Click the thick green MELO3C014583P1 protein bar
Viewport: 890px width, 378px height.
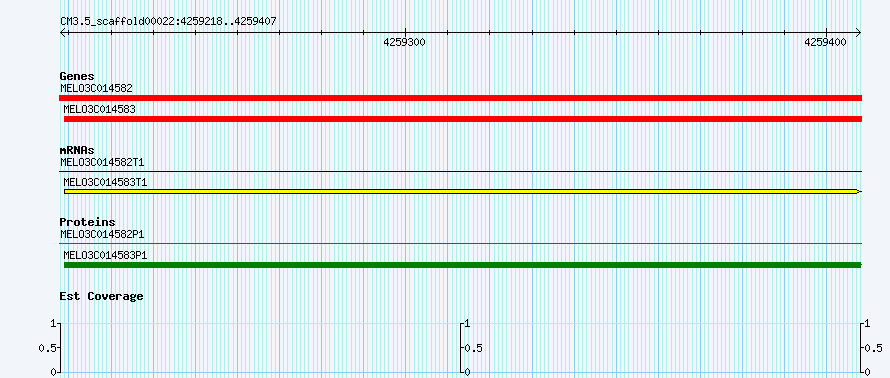coord(463,265)
